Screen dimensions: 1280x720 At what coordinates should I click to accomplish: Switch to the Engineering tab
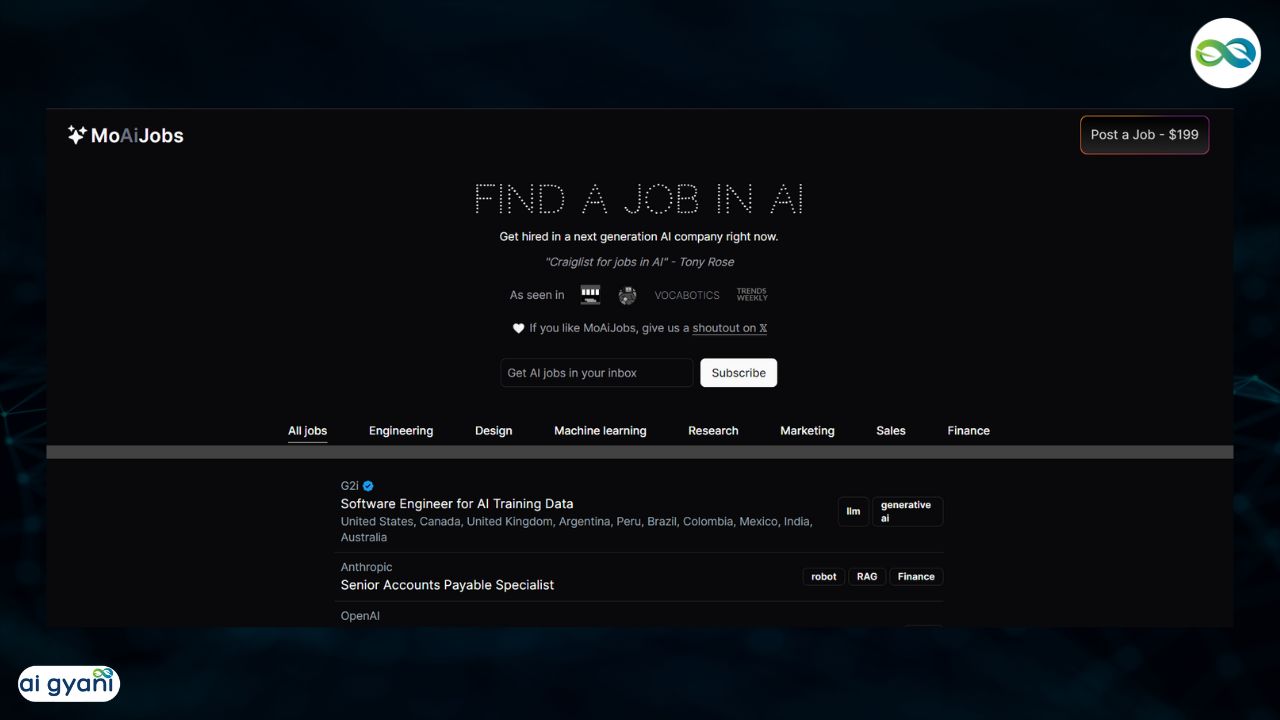coord(401,431)
